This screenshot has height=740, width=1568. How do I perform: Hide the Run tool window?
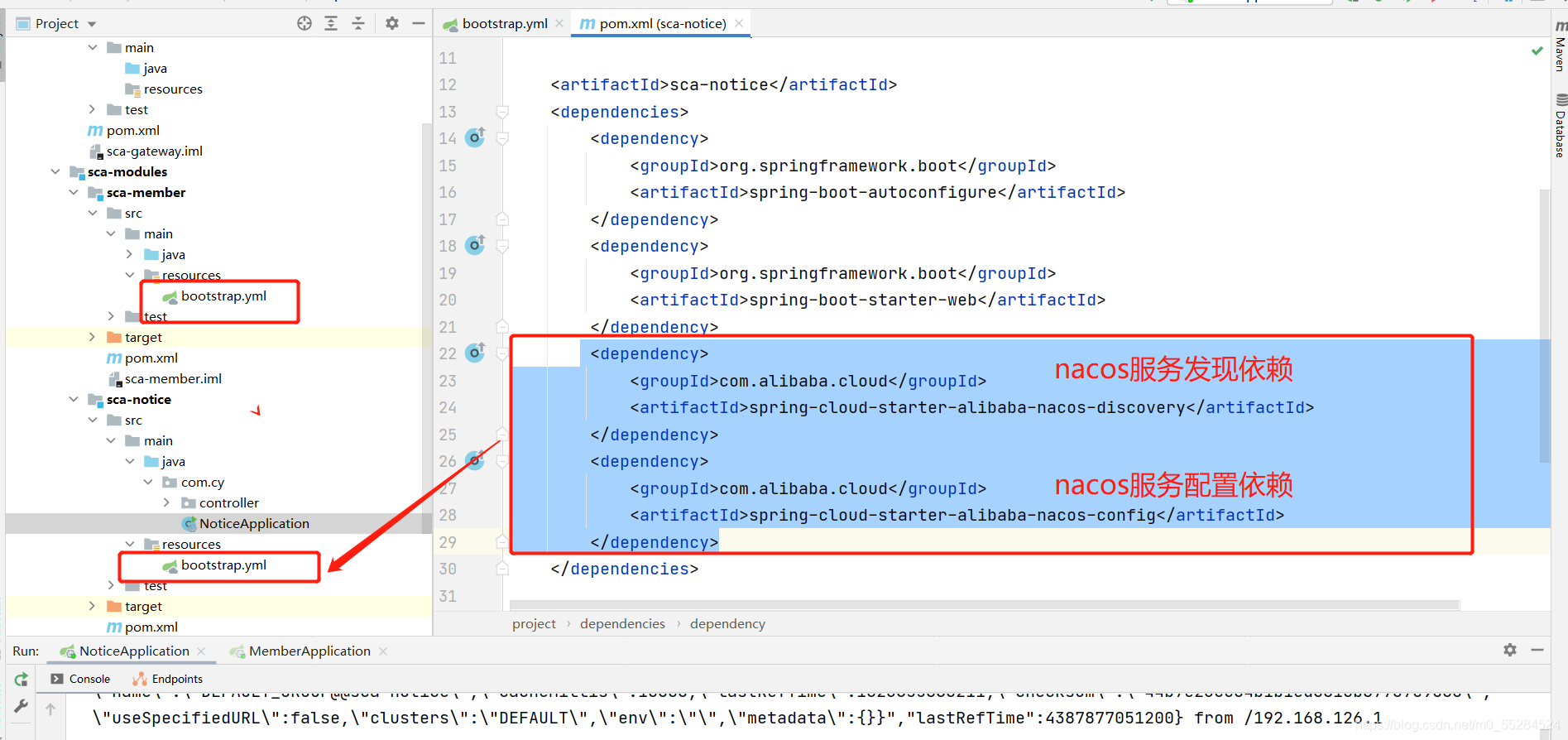1537,650
